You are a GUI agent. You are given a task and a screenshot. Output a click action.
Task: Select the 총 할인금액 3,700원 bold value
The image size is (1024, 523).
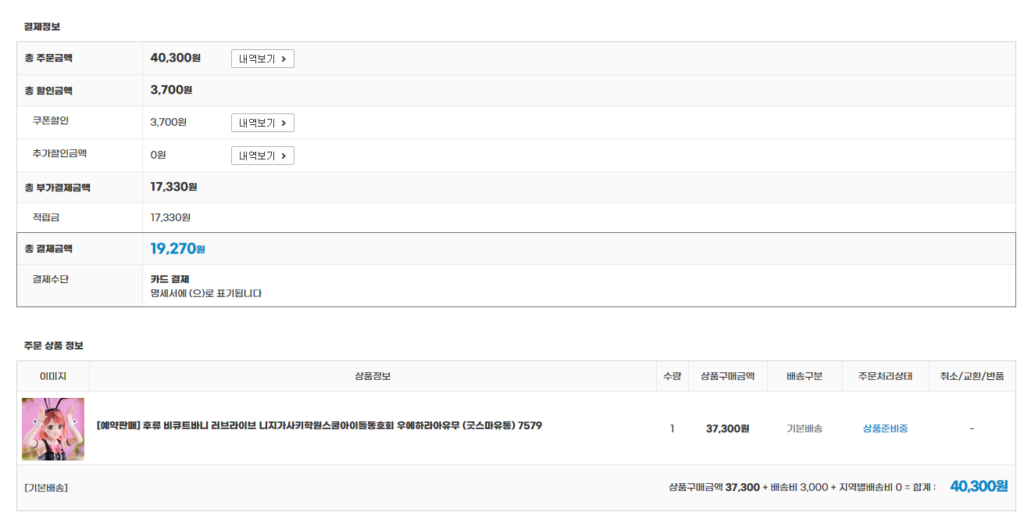pos(171,89)
